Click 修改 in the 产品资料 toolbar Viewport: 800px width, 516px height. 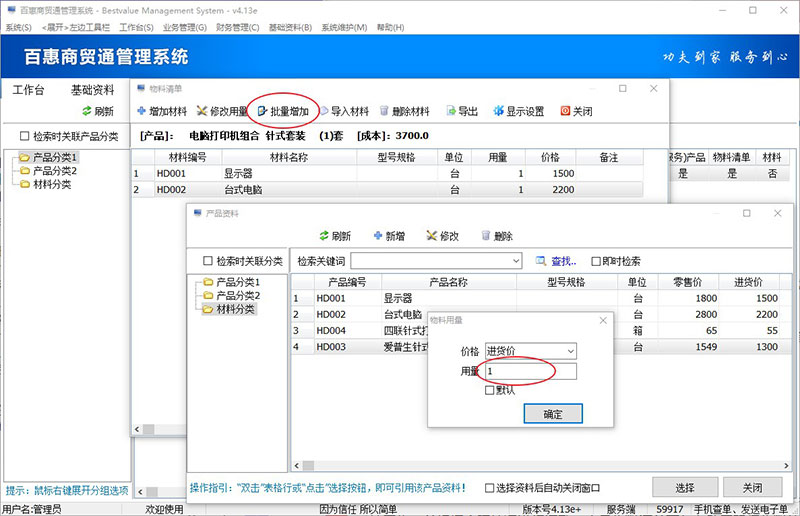(442, 236)
